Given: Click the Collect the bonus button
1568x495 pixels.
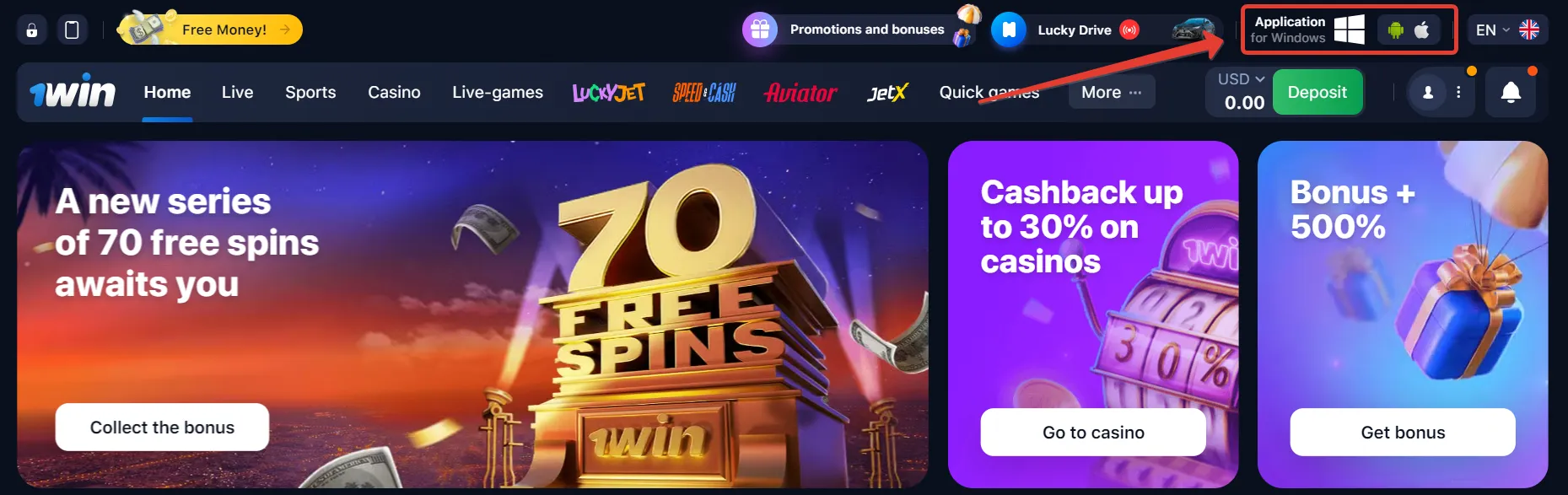Looking at the screenshot, I should coord(162,428).
